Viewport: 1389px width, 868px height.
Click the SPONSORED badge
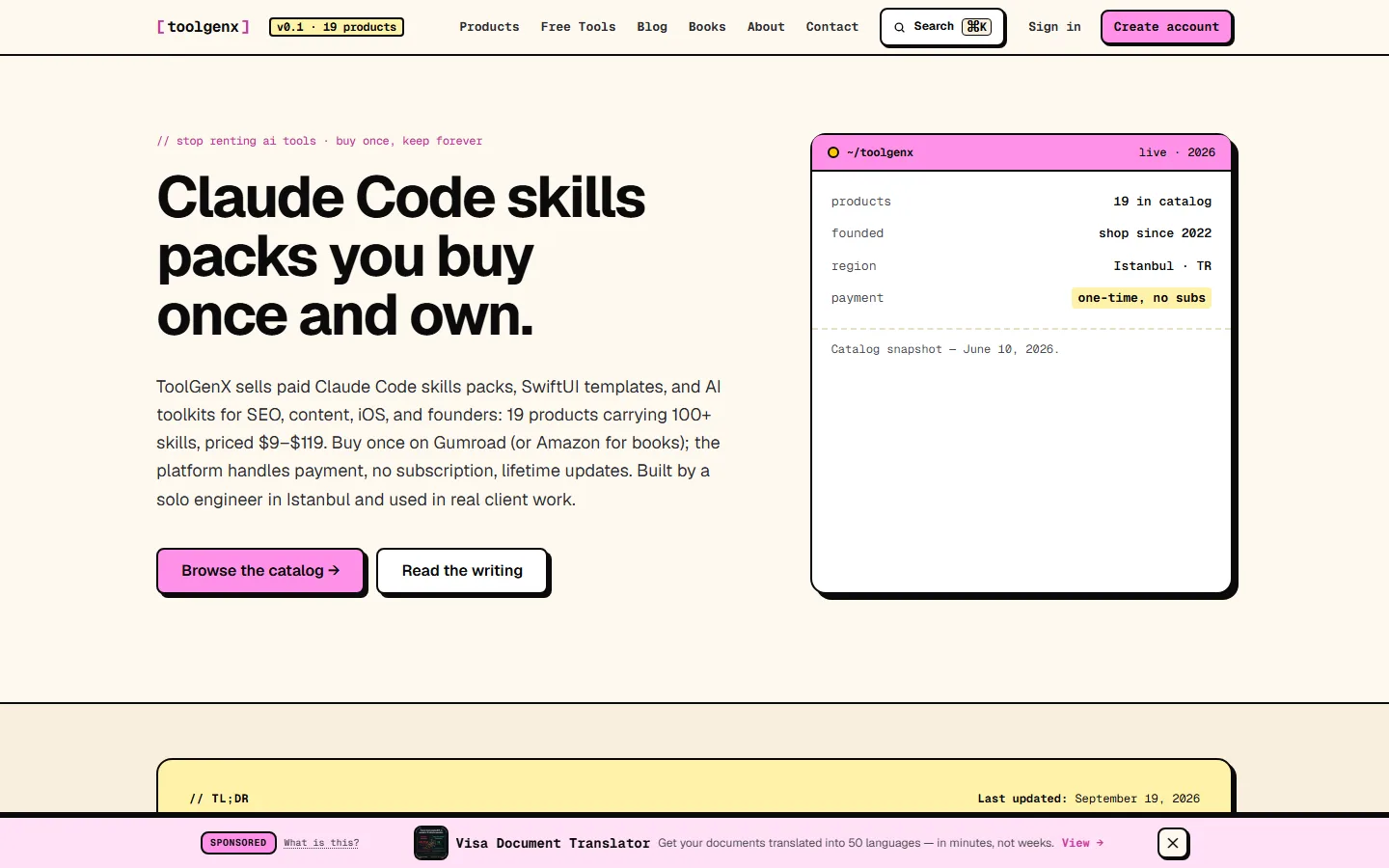[x=238, y=843]
